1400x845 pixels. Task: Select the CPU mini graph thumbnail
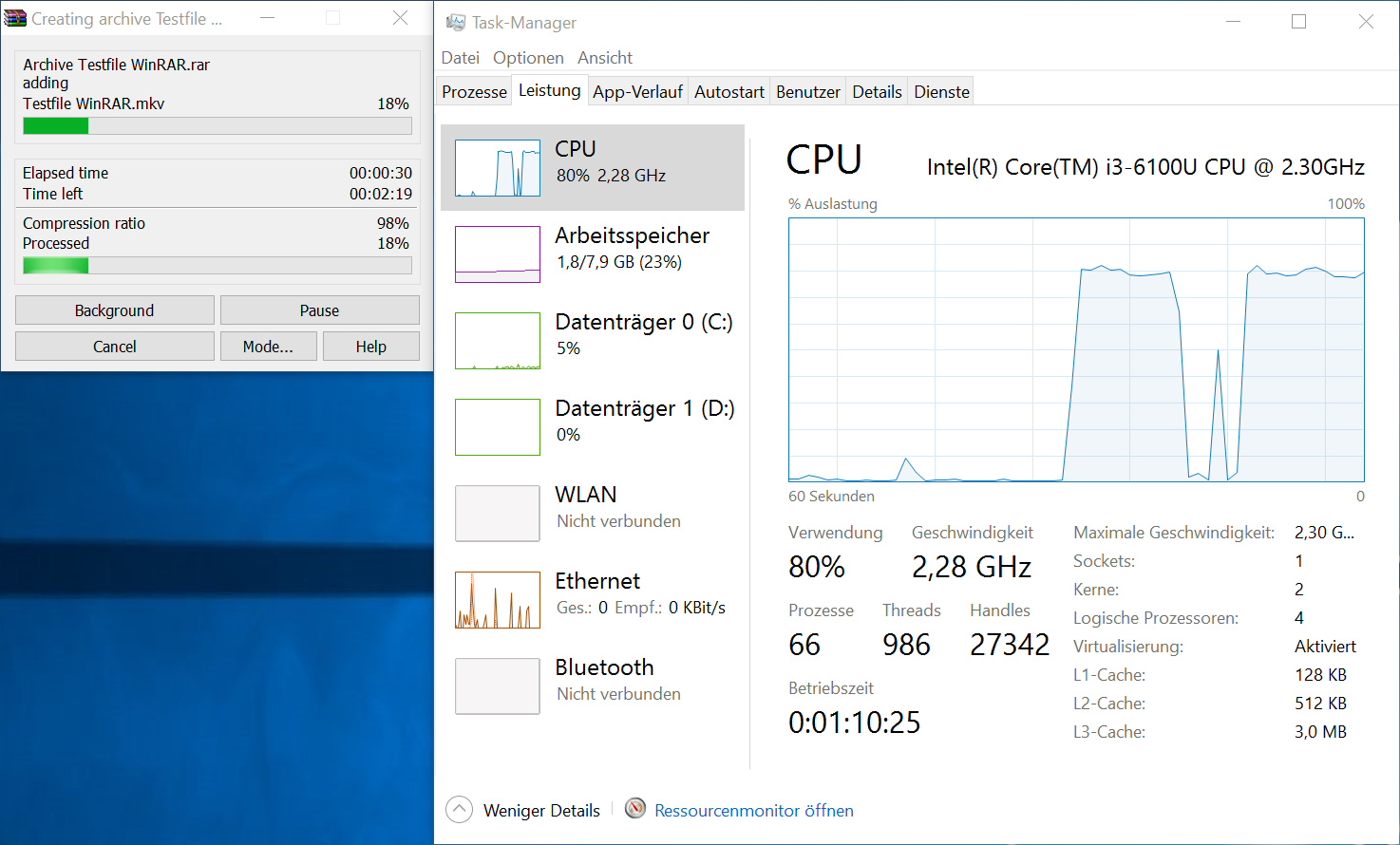click(498, 168)
